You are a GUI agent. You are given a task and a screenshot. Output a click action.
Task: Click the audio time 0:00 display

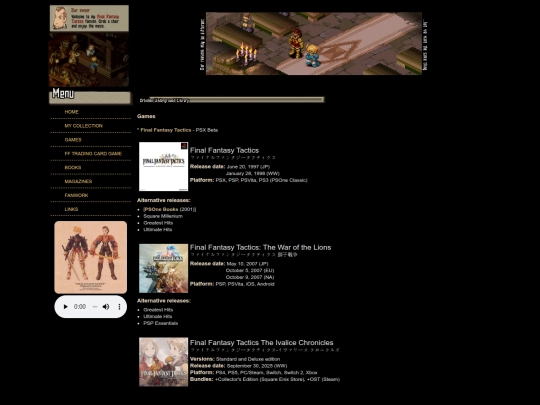(x=80, y=307)
